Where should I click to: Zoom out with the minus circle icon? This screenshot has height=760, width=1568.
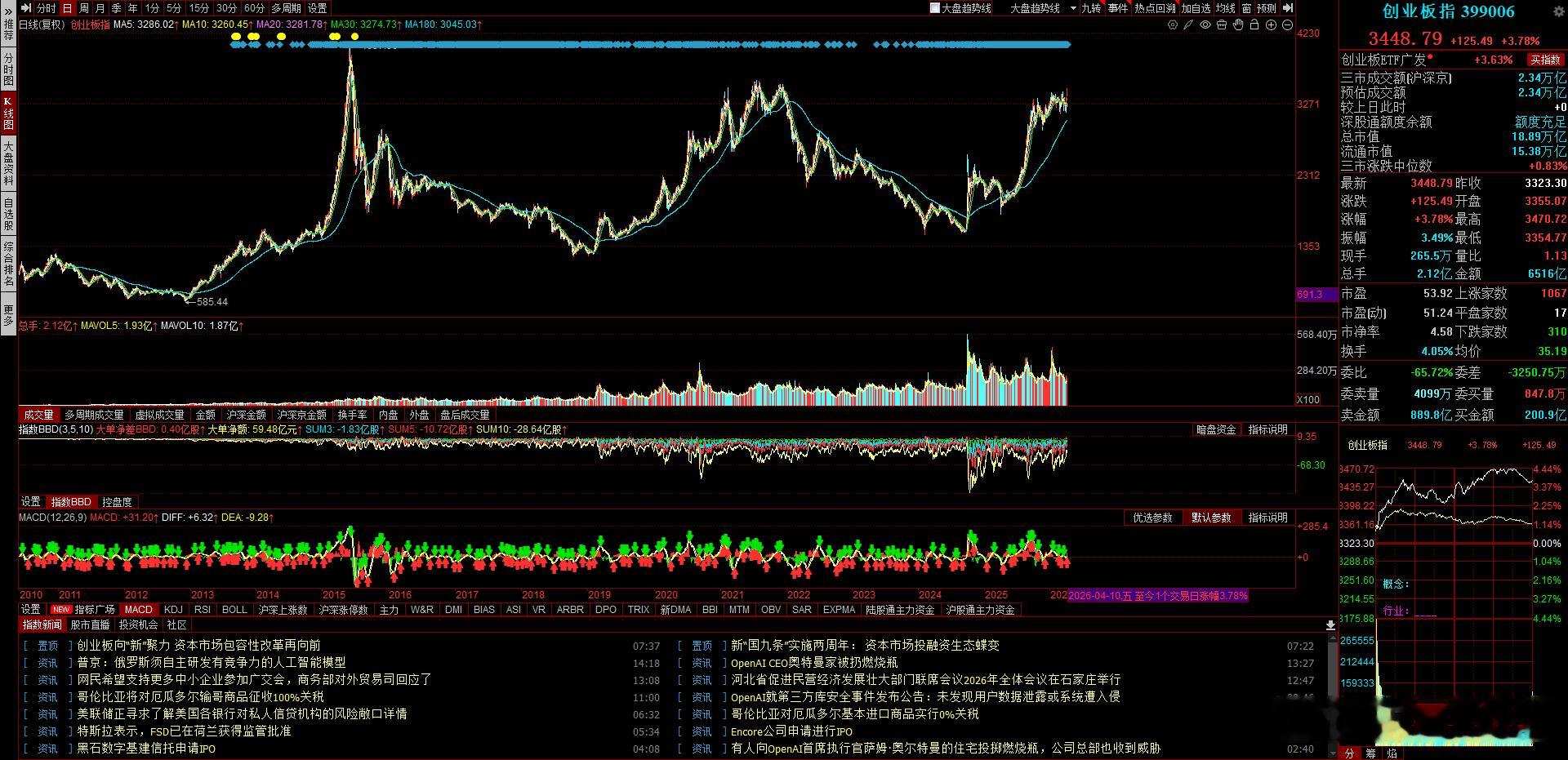point(1287,25)
